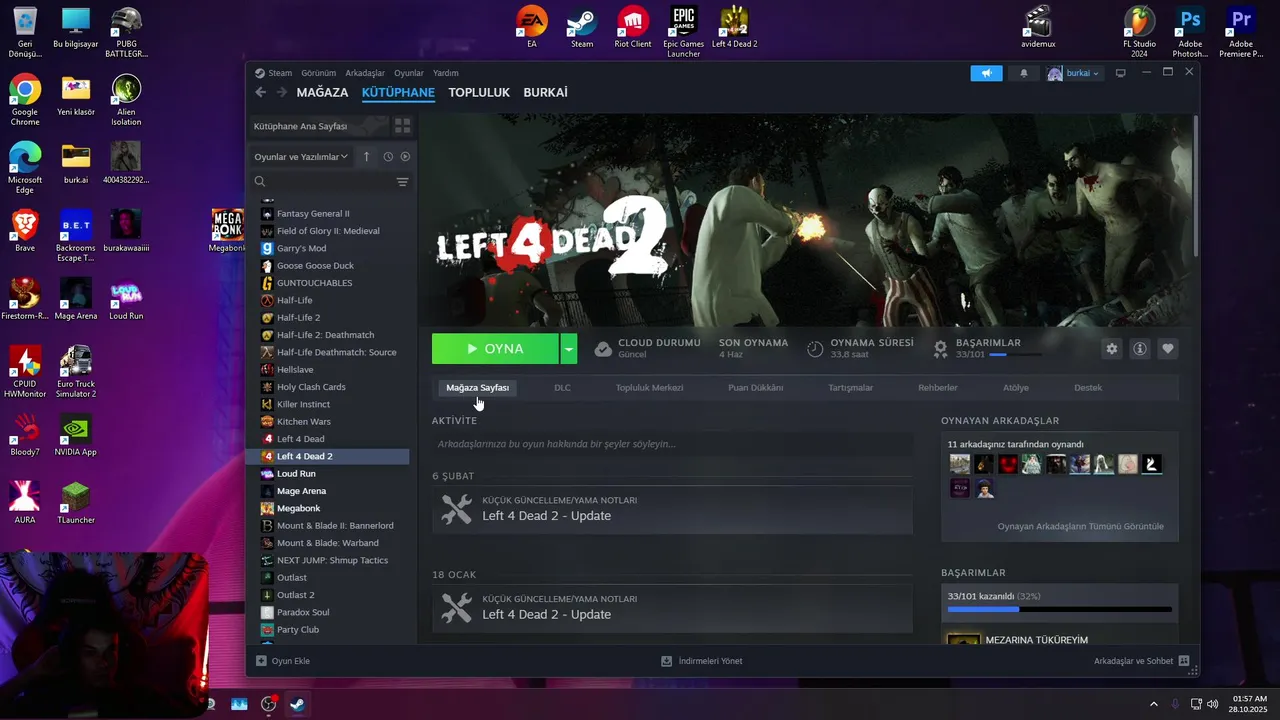Toggle recent activity clock filter
Viewport: 1280px width, 720px height.
click(x=388, y=156)
